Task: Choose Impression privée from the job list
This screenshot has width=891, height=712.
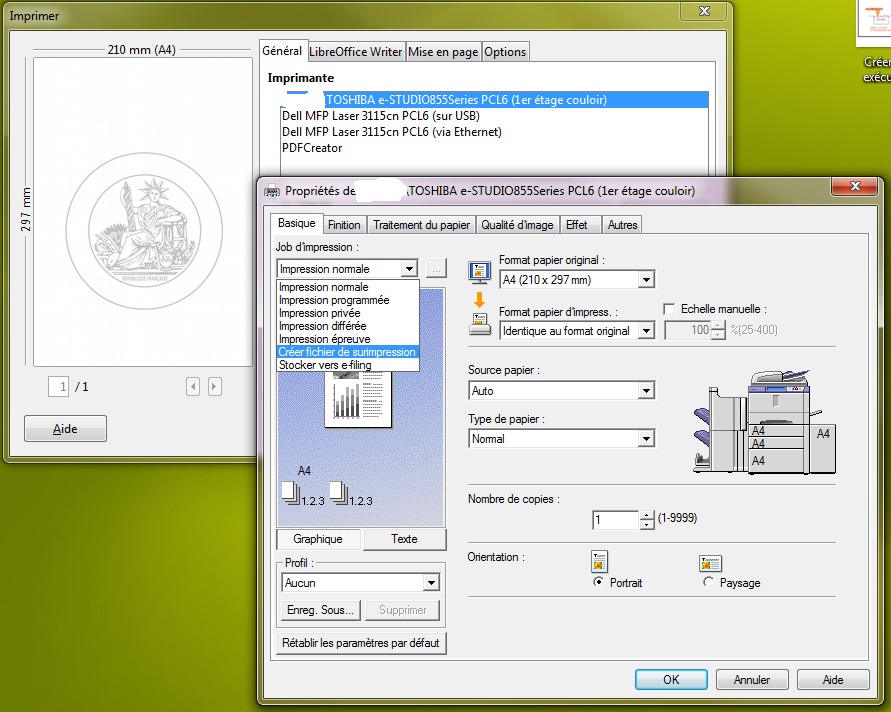Action: [x=318, y=313]
